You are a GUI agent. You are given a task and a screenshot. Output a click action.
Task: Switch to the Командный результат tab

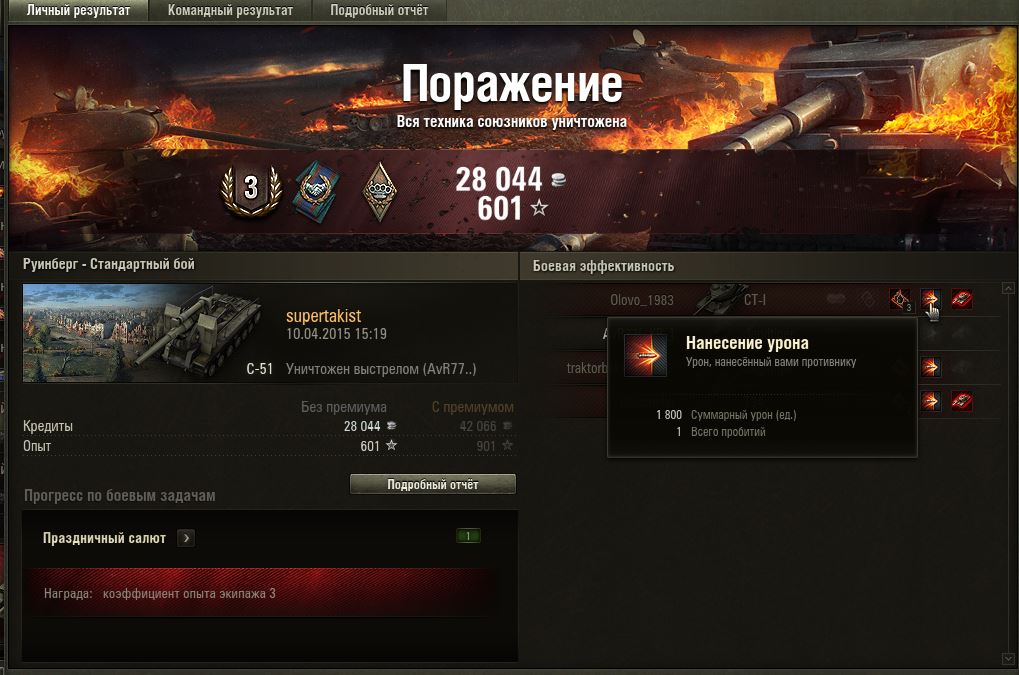(x=230, y=10)
